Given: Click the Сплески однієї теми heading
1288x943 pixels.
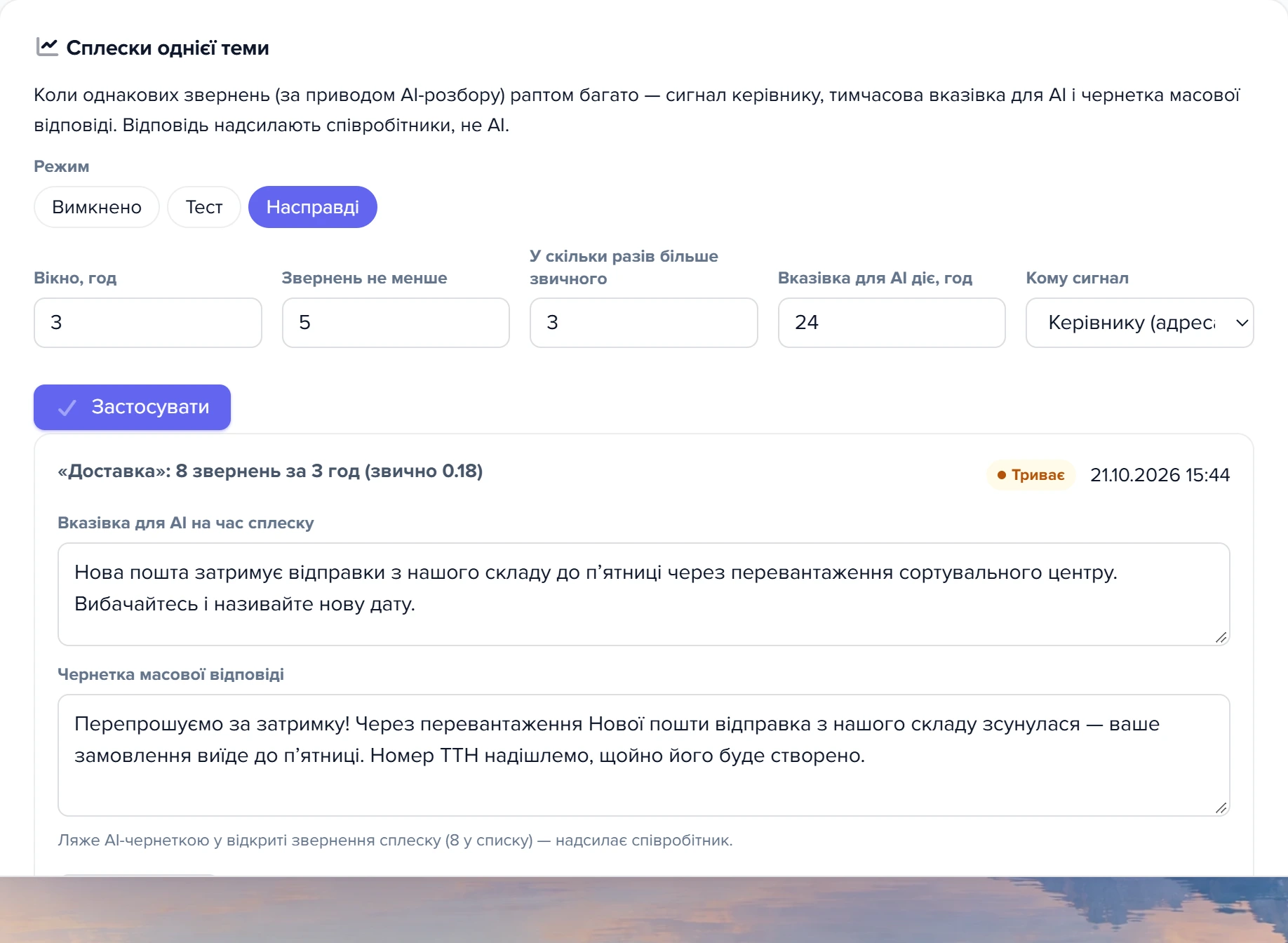Looking at the screenshot, I should point(168,48).
